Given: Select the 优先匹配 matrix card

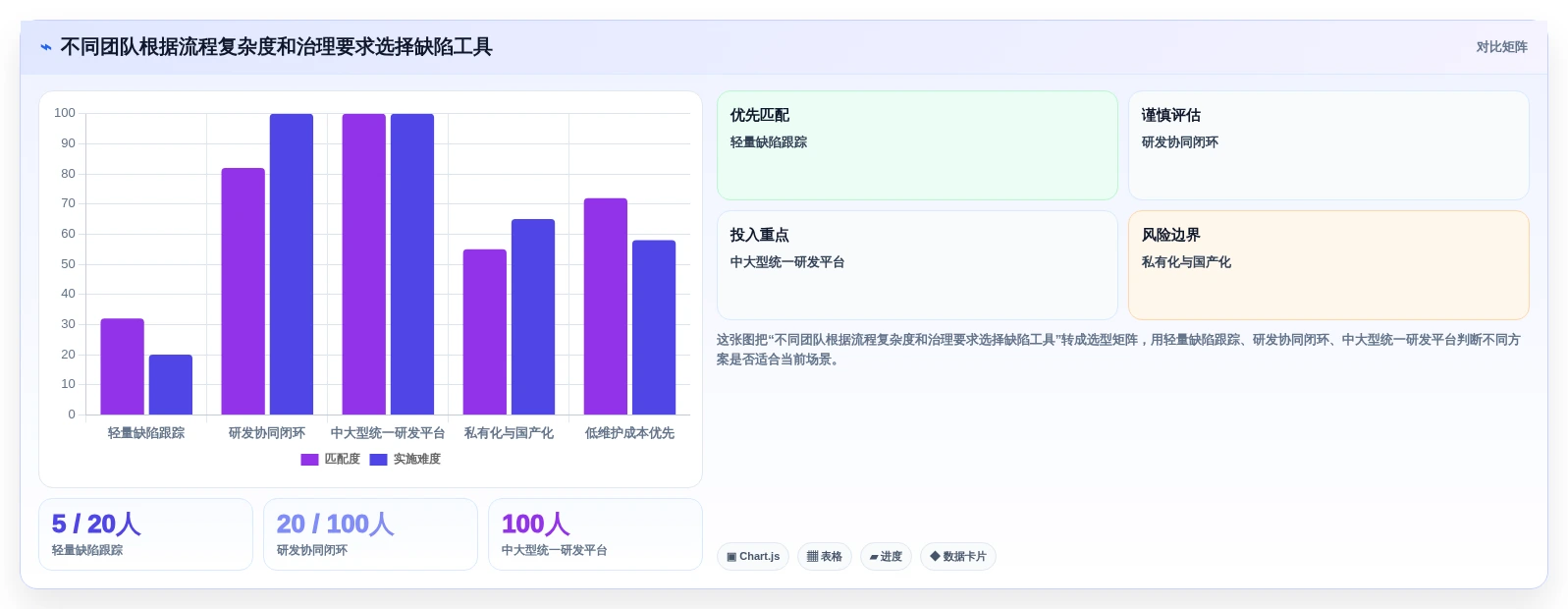Looking at the screenshot, I should click(917, 145).
